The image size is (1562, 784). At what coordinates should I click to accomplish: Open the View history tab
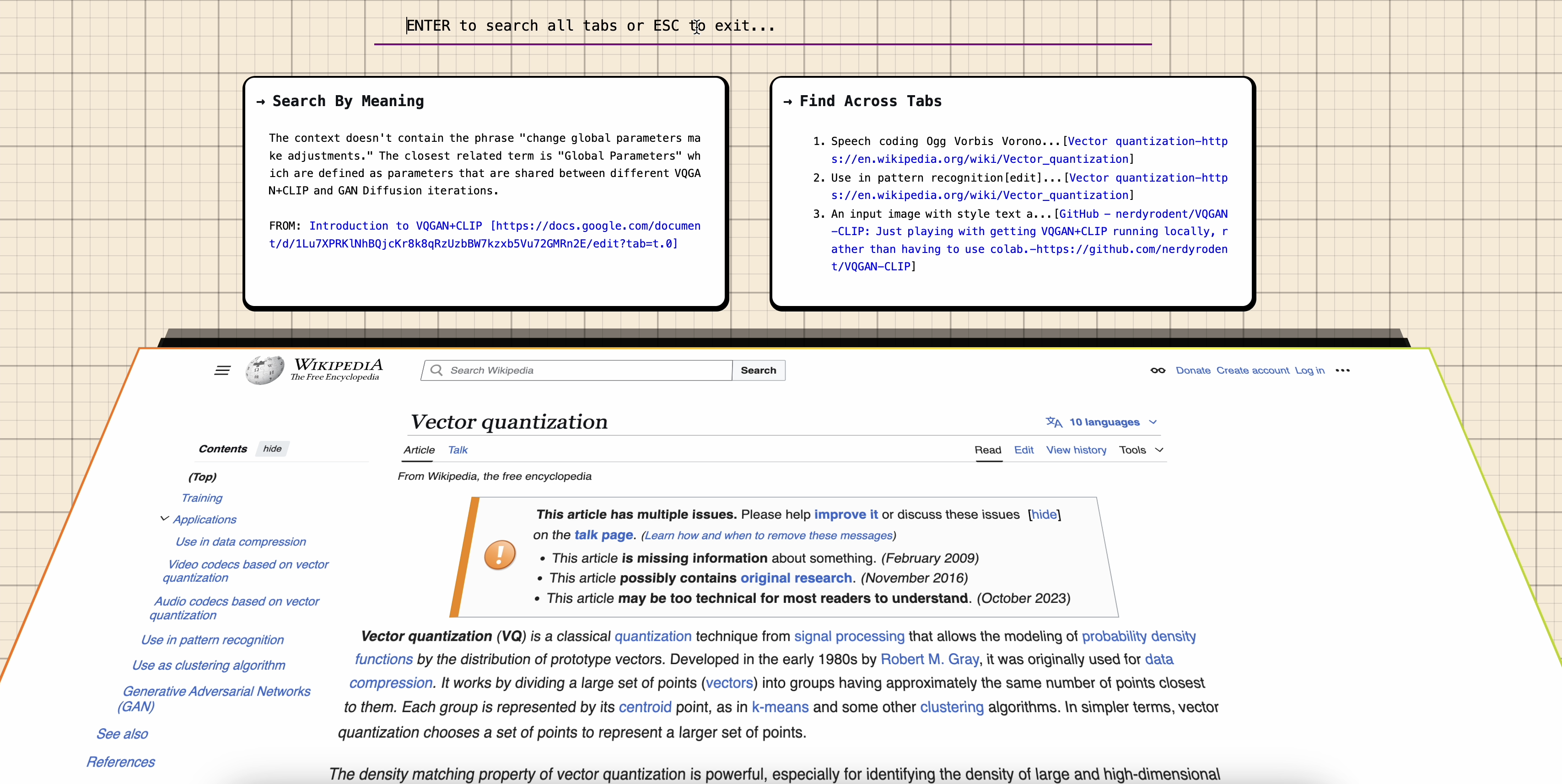point(1076,450)
